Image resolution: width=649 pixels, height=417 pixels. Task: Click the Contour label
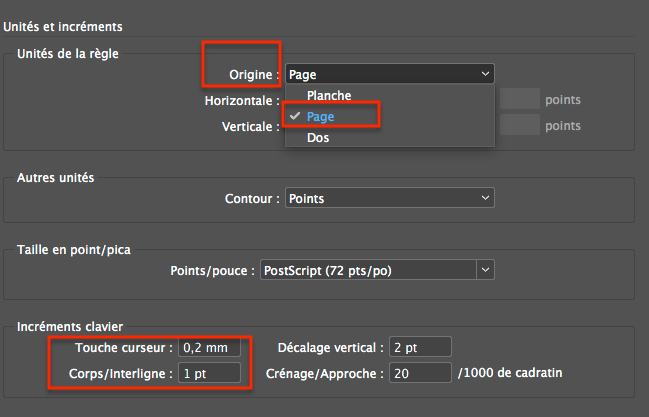(x=252, y=199)
